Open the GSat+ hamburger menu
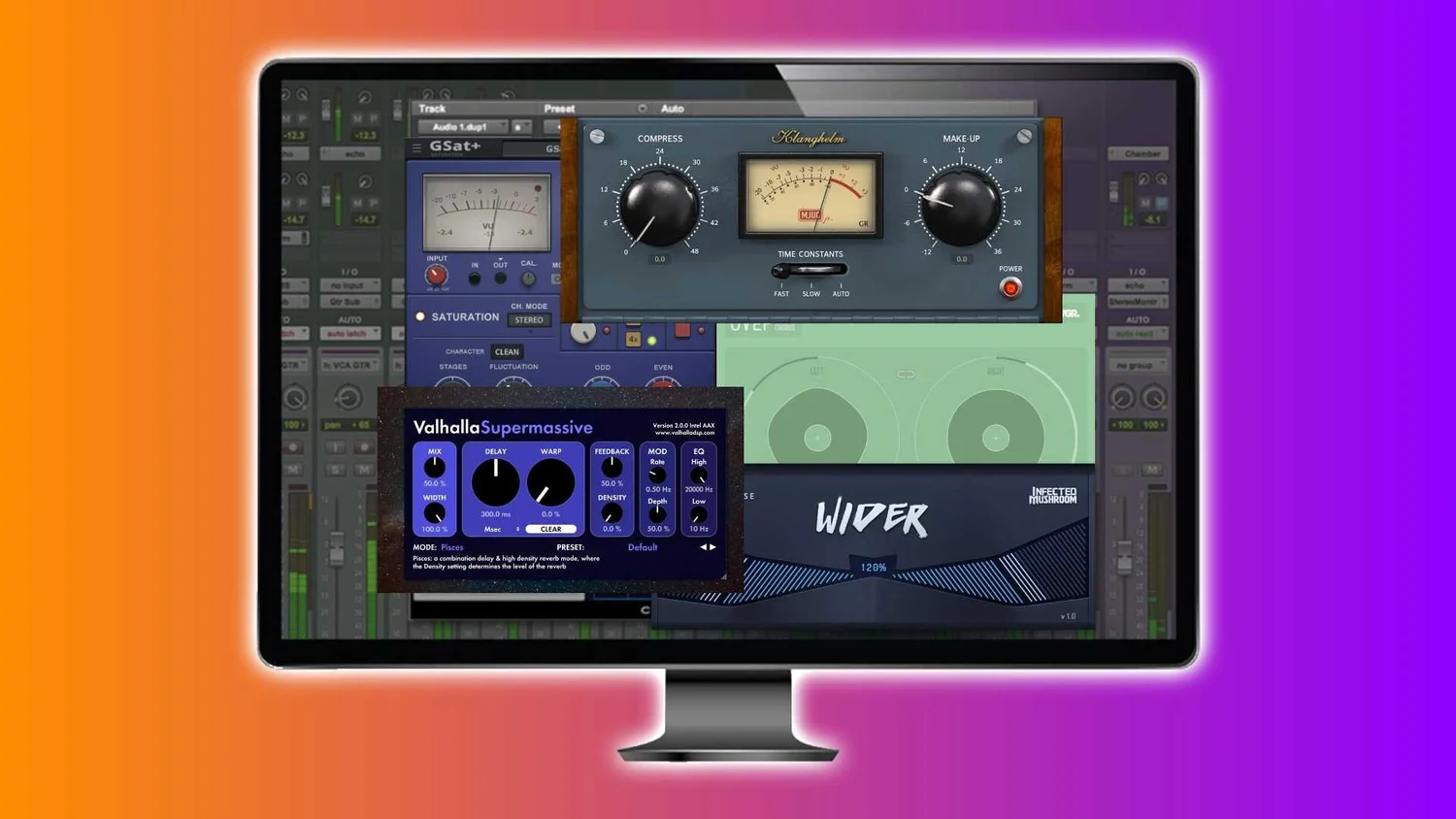1456x819 pixels. 416,147
